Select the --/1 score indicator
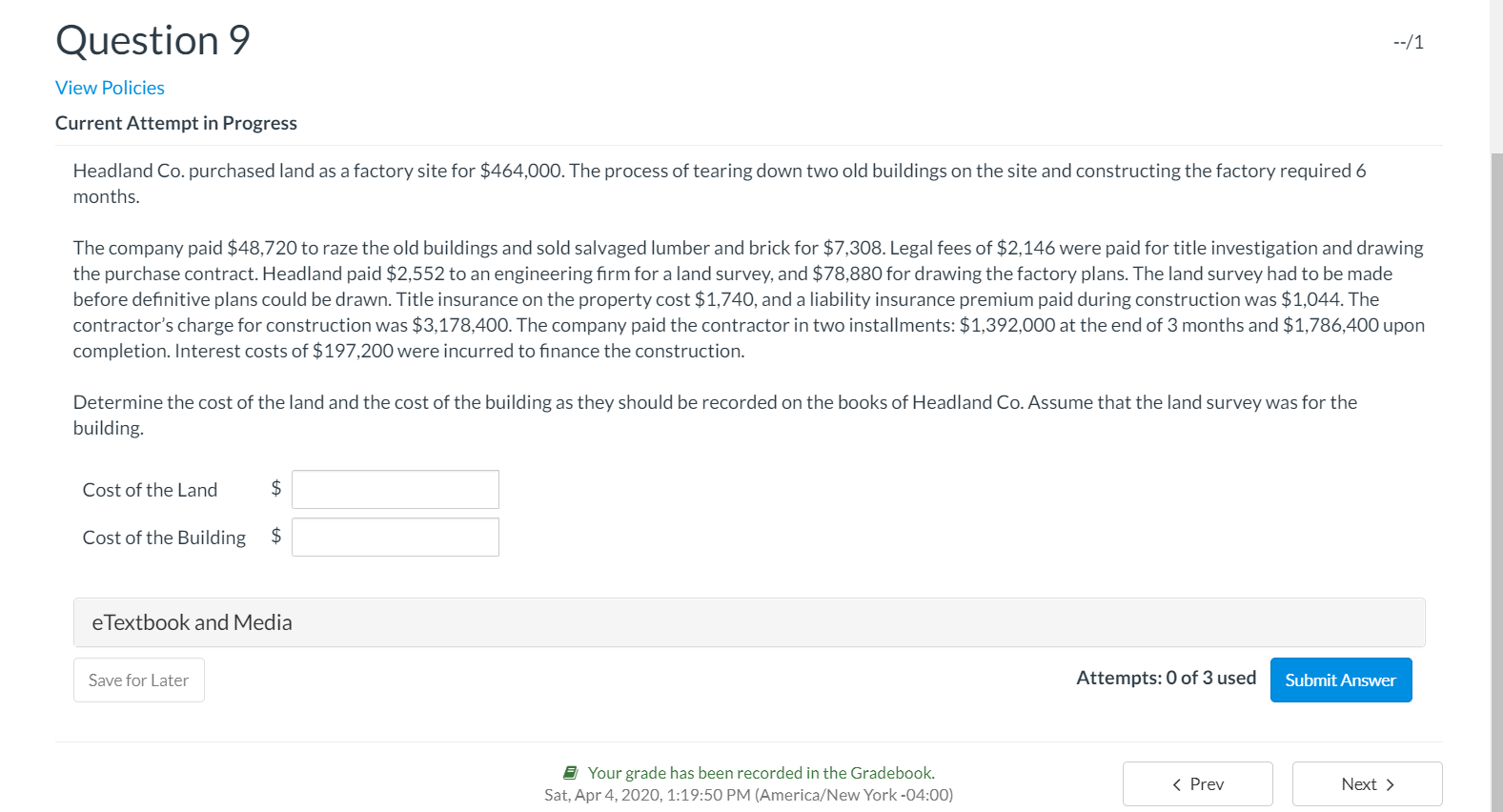Viewport: 1503px width, 812px height. (1408, 41)
